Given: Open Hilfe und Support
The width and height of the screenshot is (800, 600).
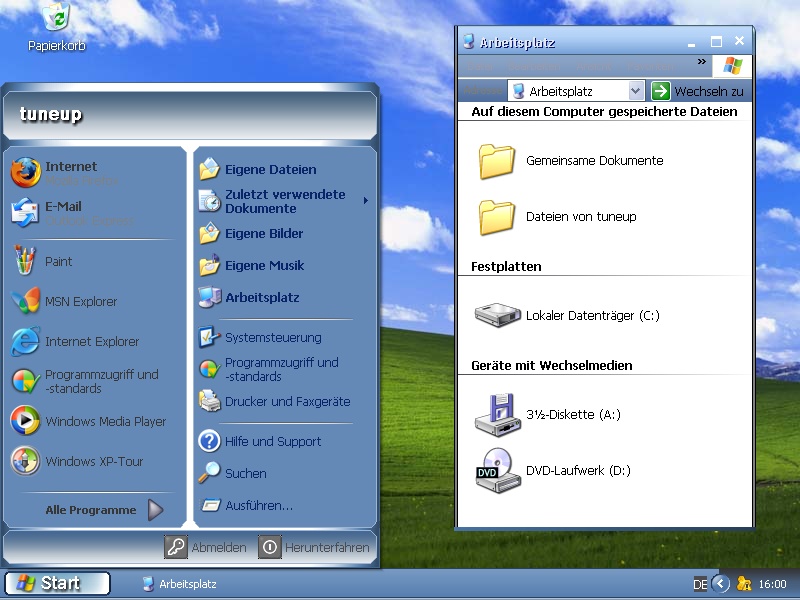Looking at the screenshot, I should pyautogui.click(x=284, y=441).
